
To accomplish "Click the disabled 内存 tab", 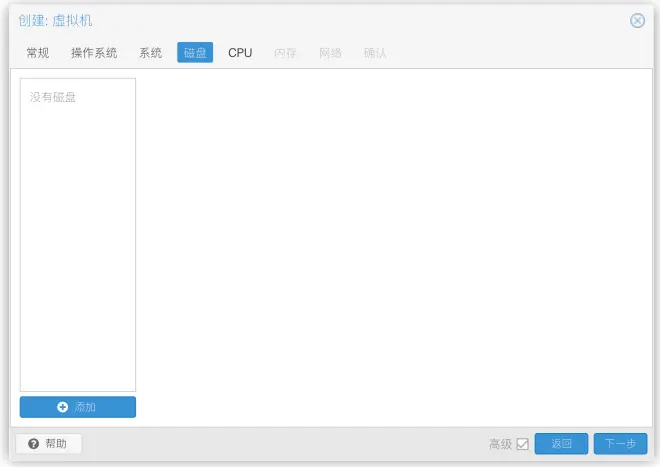I will click(285, 53).
